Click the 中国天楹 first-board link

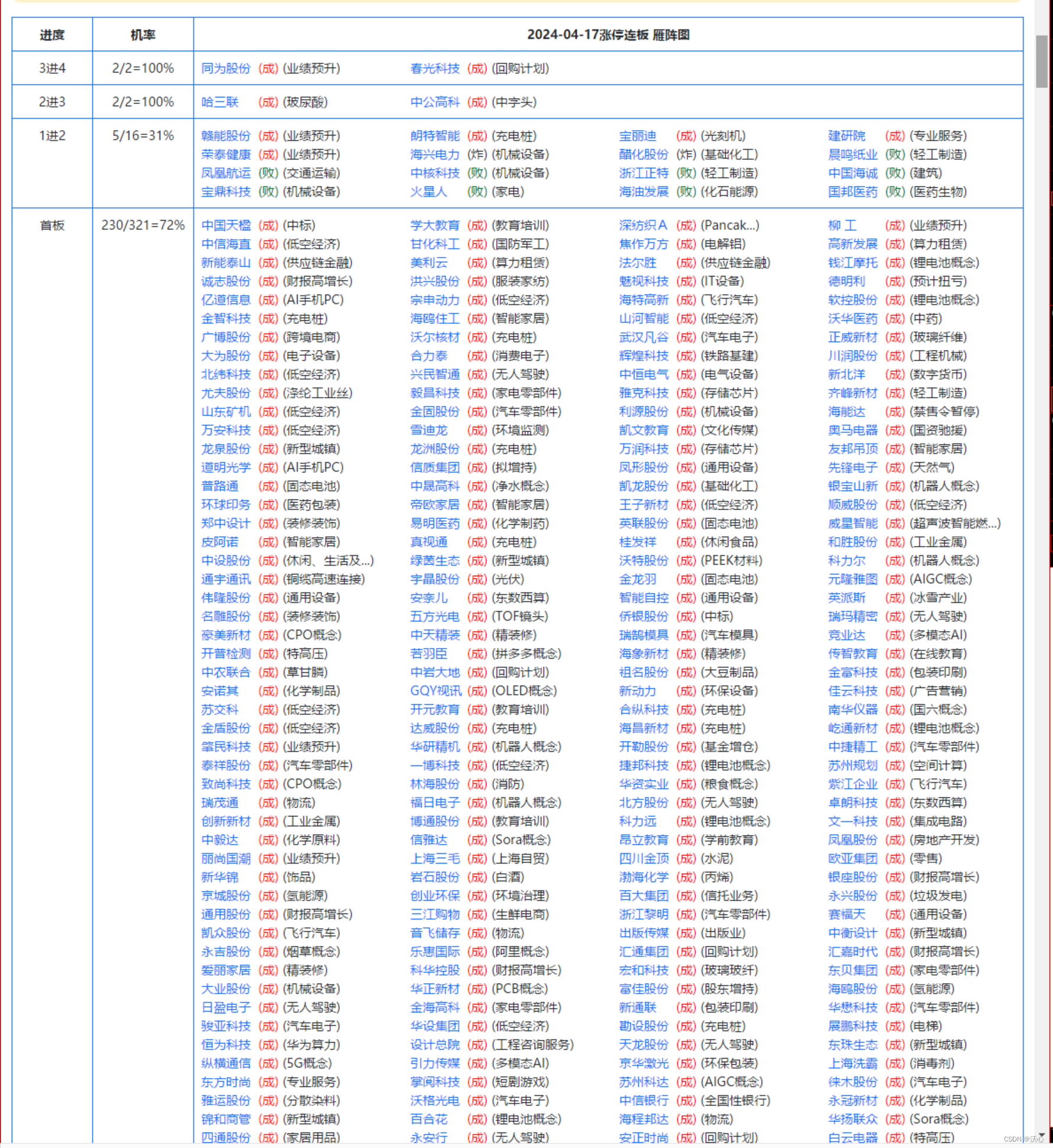226,225
